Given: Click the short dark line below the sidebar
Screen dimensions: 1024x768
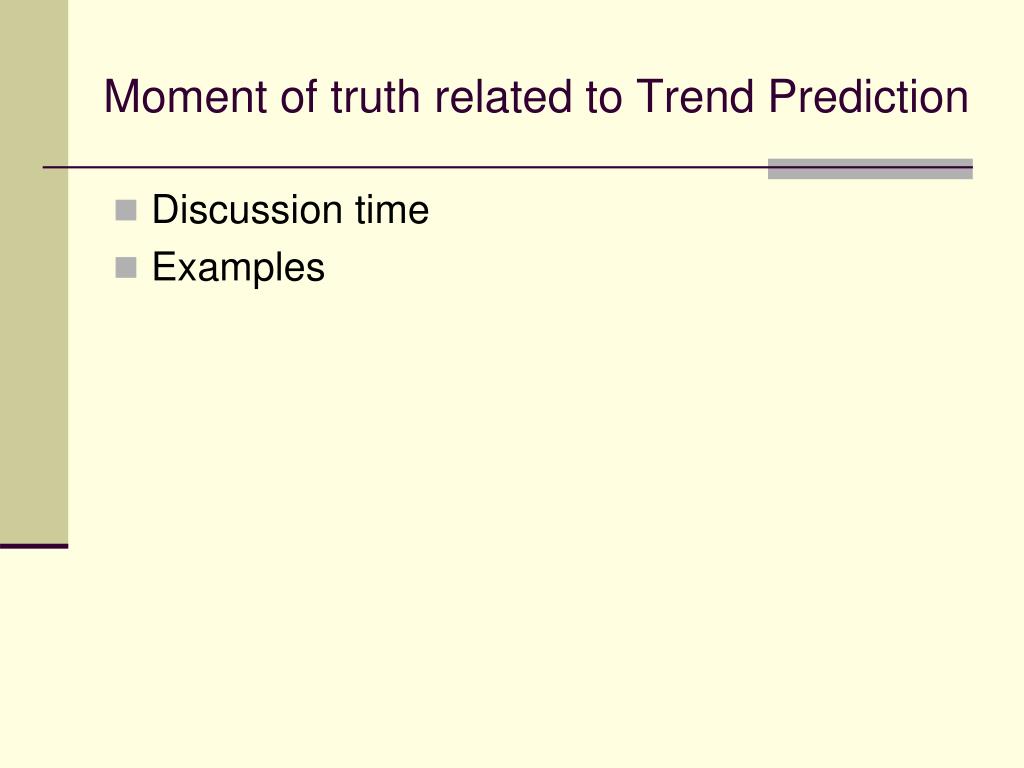Looking at the screenshot, I should 34,546.
